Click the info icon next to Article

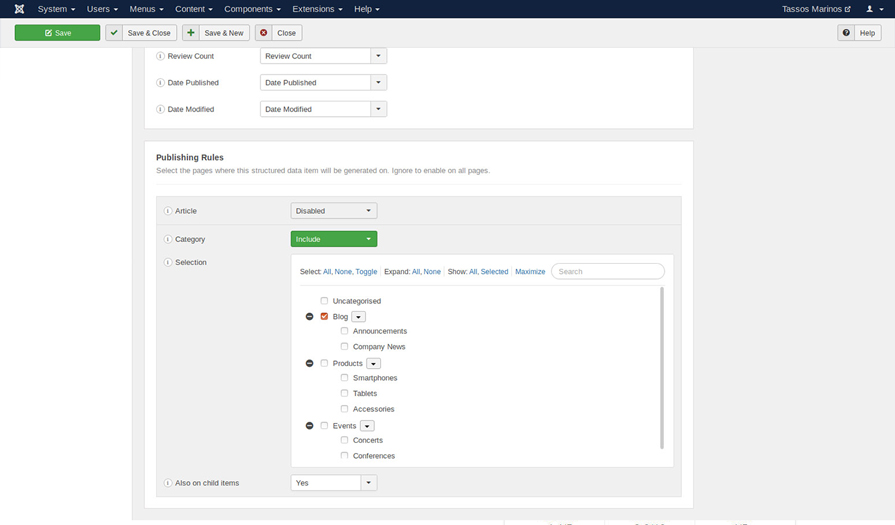click(168, 211)
